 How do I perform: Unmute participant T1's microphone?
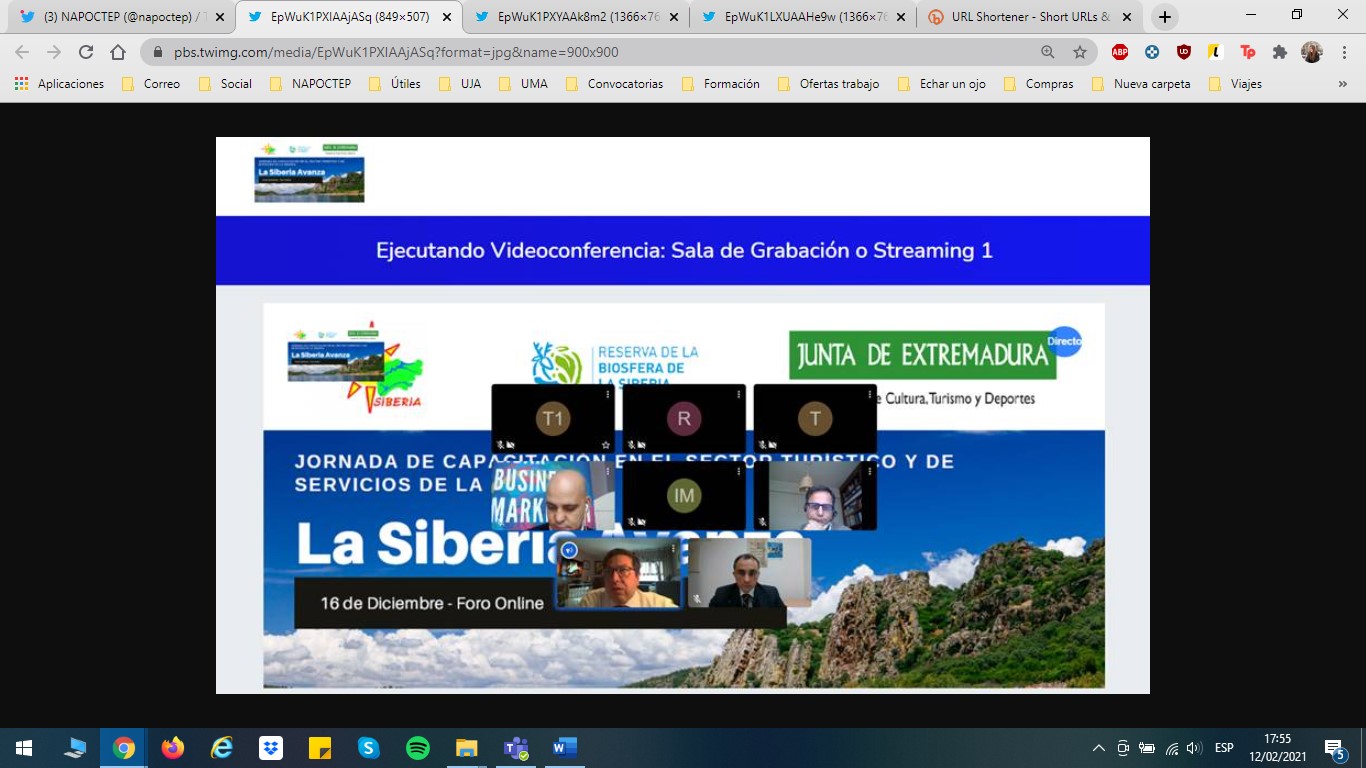click(x=499, y=445)
